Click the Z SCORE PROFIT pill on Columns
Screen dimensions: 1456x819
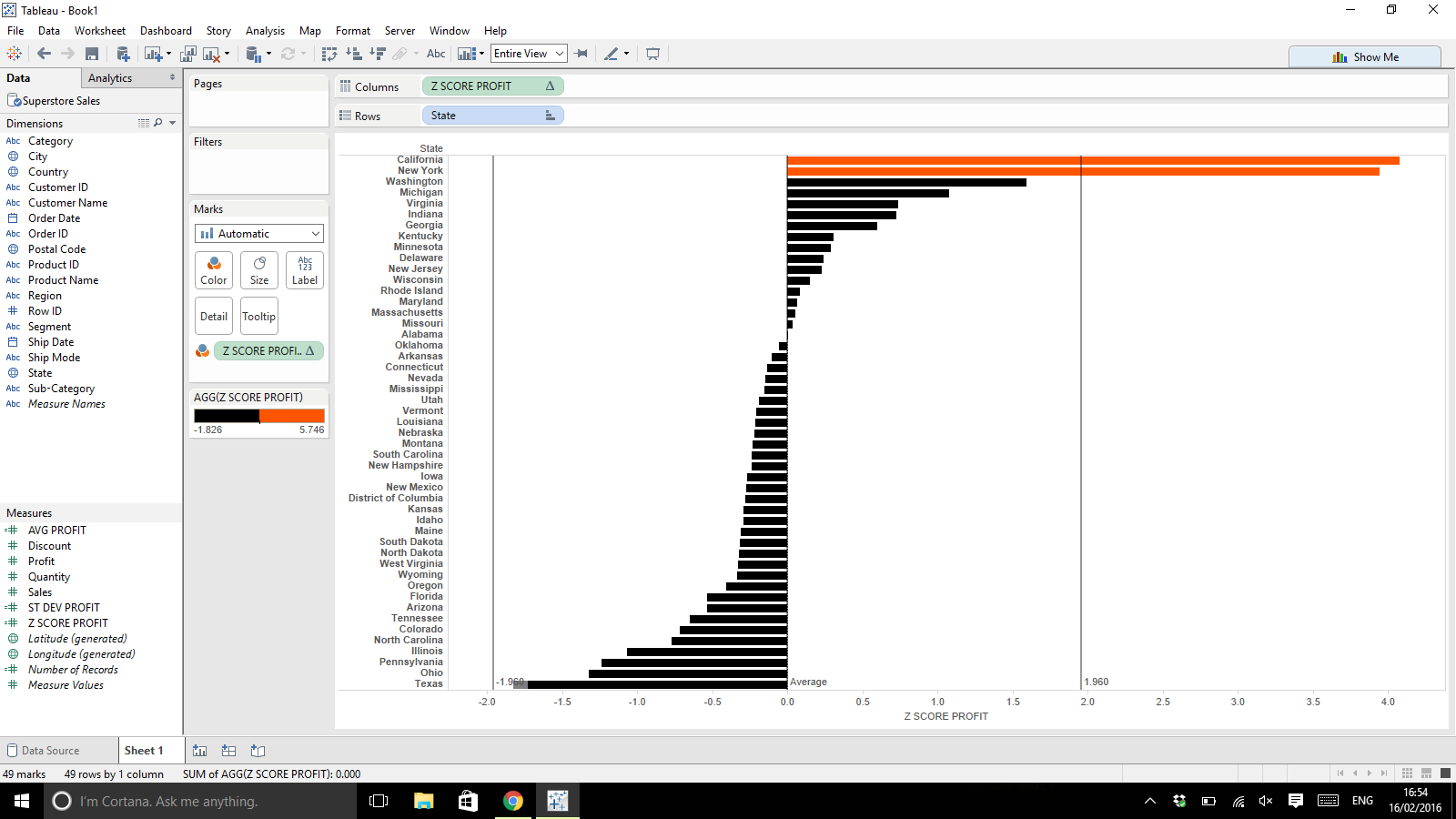pos(493,86)
